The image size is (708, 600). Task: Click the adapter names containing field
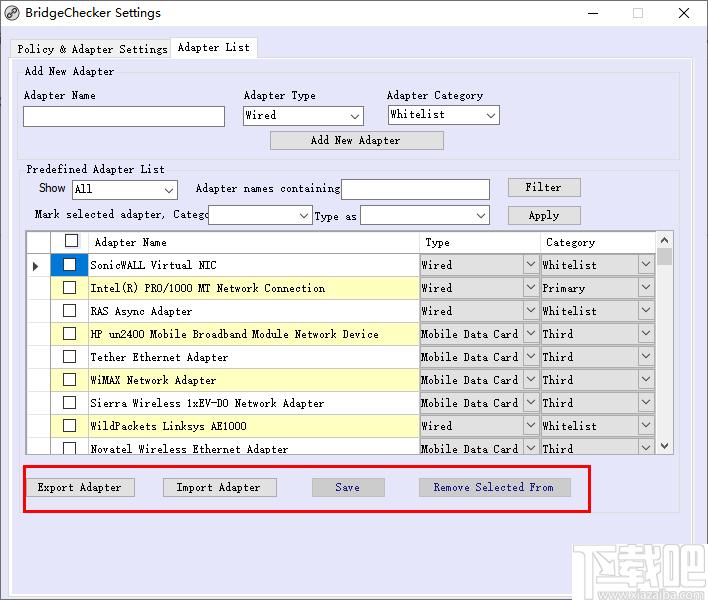415,189
